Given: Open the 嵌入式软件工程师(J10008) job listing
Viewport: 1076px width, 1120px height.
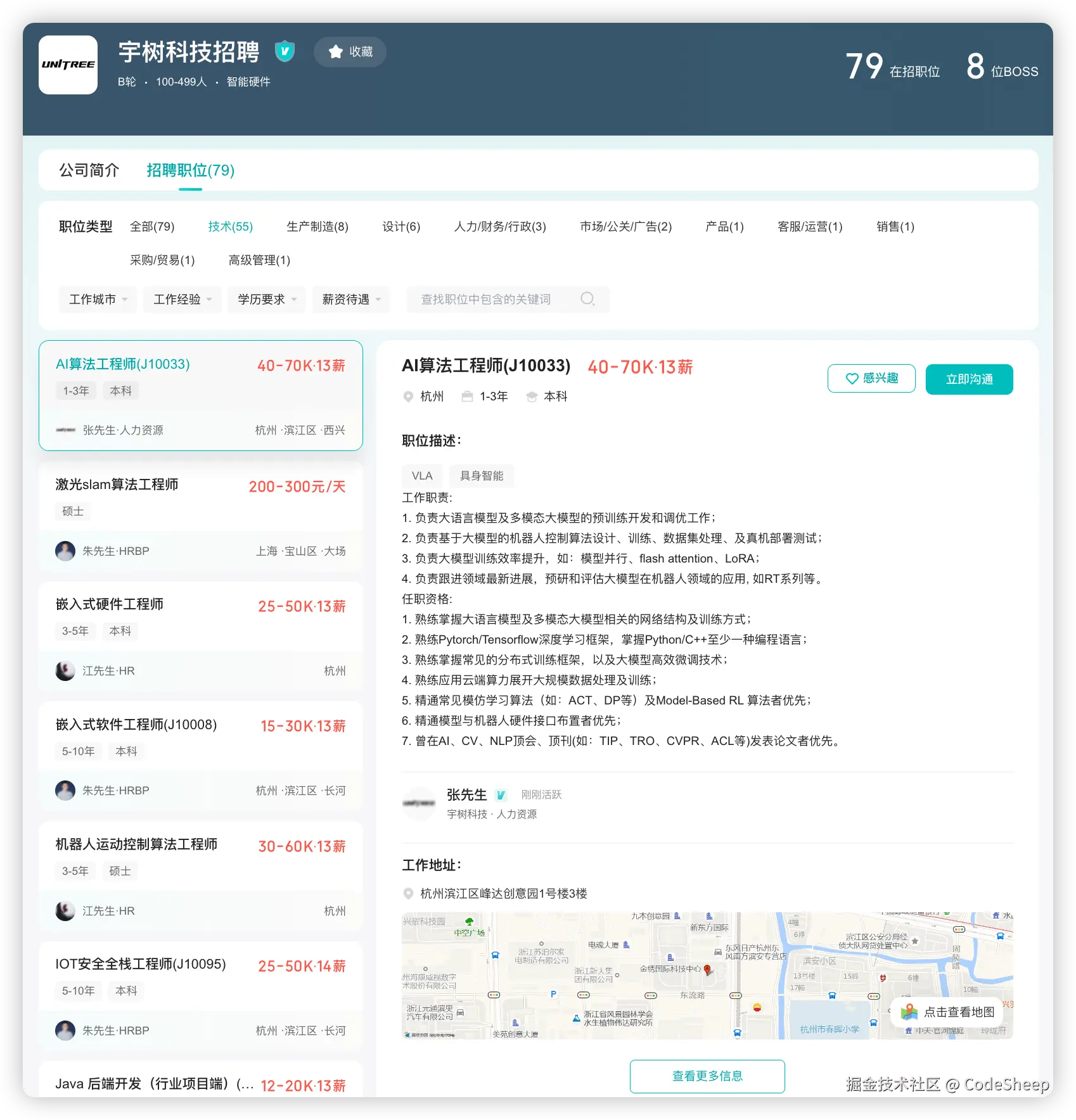Looking at the screenshot, I should click(201, 755).
